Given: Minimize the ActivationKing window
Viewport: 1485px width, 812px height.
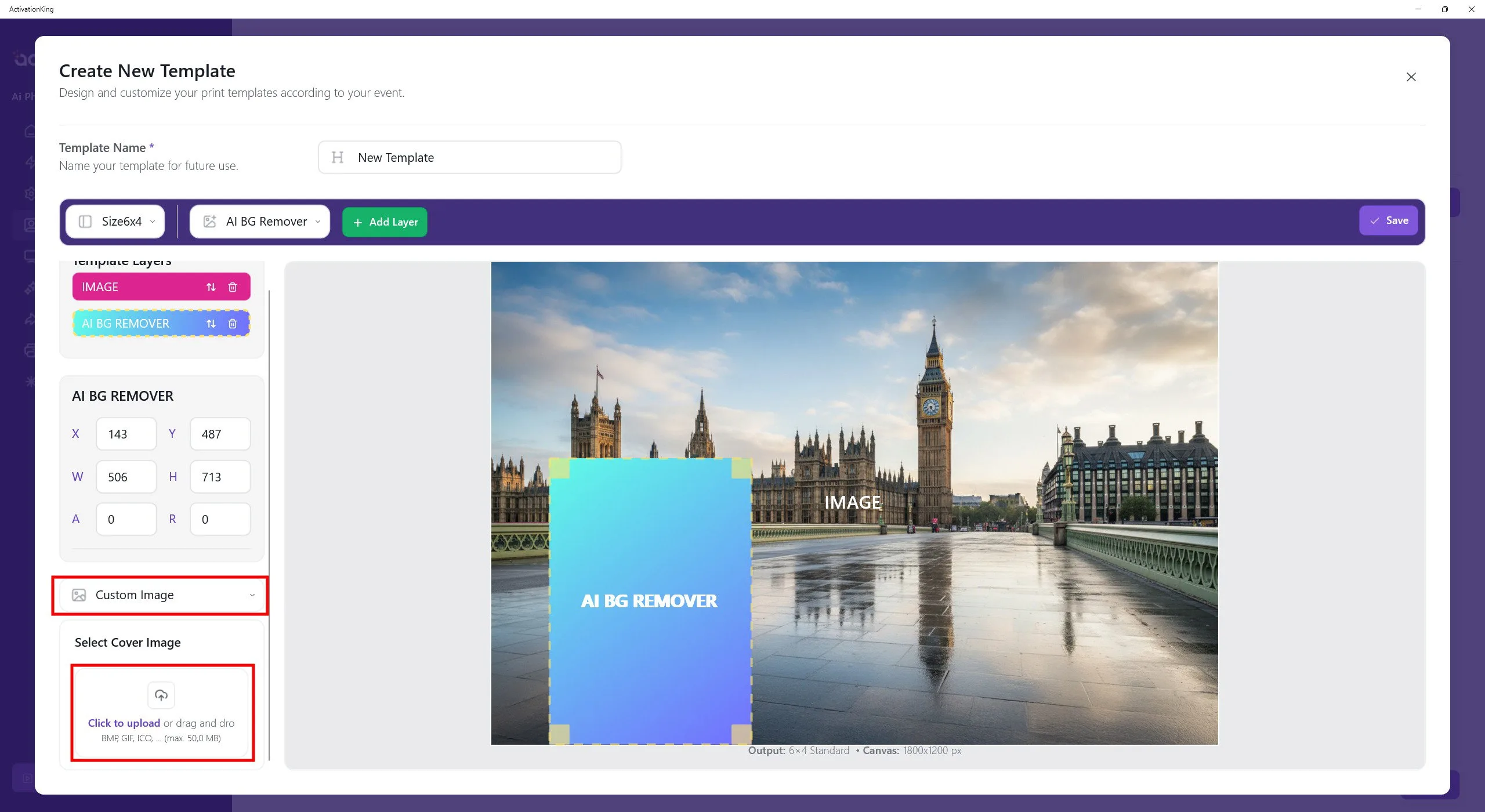Looking at the screenshot, I should click(1418, 9).
